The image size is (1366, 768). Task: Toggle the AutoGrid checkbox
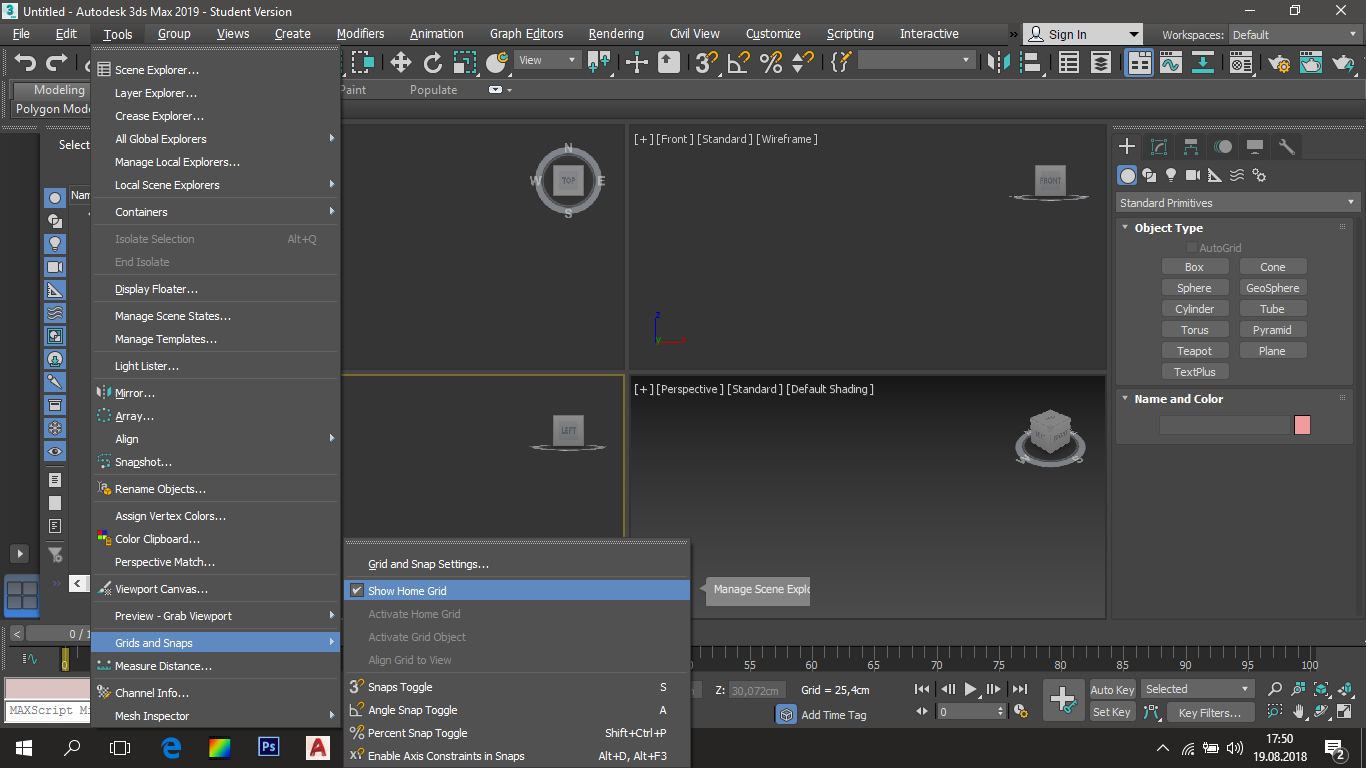(x=1191, y=248)
